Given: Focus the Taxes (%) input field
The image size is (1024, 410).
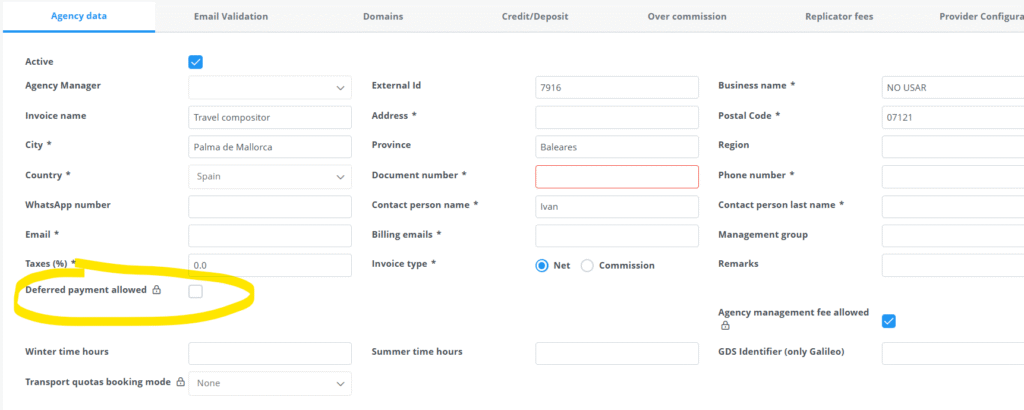Looking at the screenshot, I should click(270, 265).
